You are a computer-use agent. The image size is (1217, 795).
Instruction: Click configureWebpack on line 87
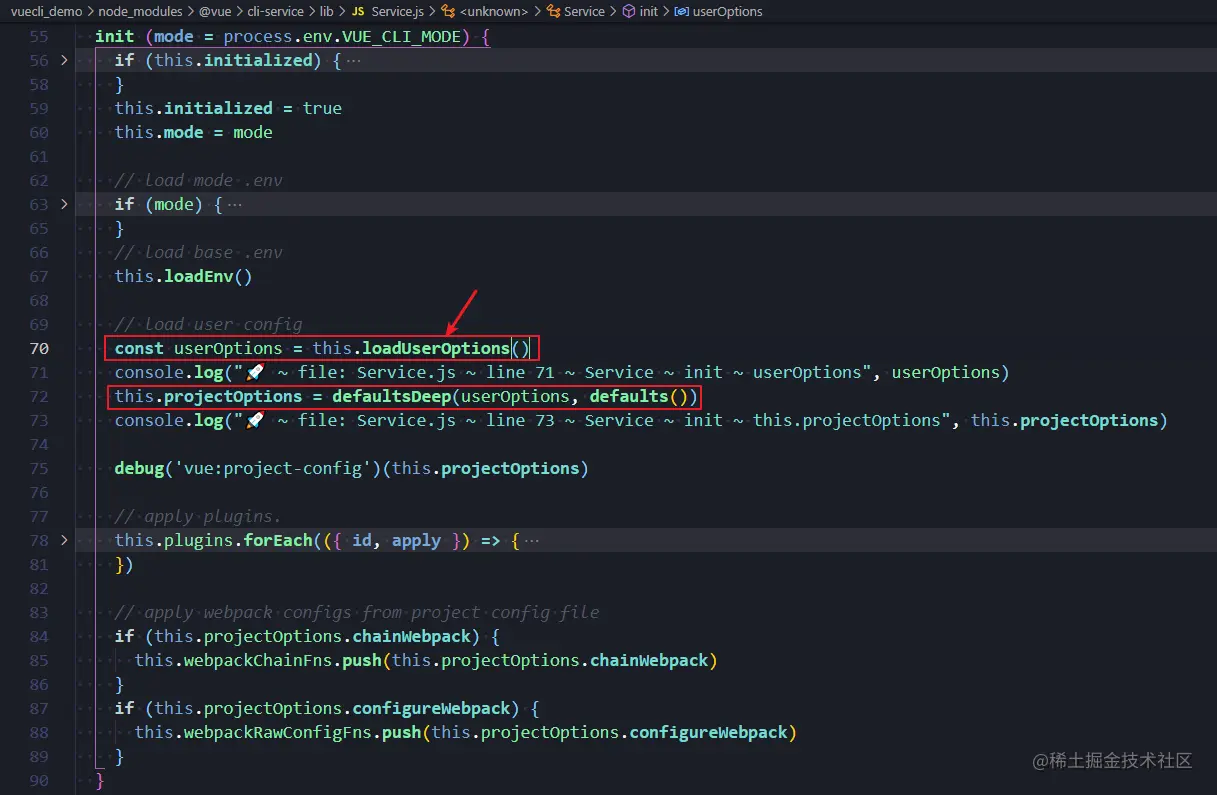click(432, 708)
